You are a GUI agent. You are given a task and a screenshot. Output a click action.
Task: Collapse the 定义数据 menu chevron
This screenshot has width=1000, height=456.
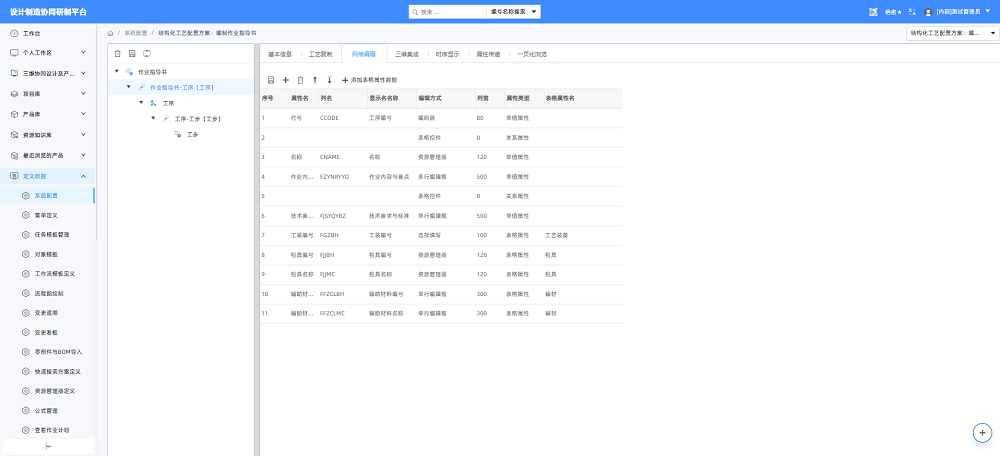pos(84,176)
